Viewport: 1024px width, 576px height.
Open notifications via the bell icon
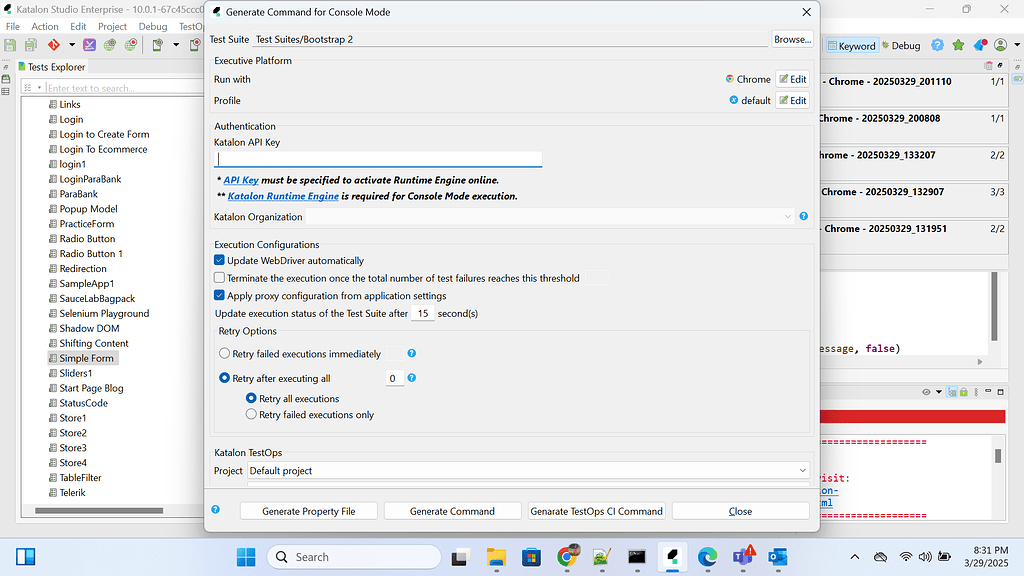tap(979, 45)
